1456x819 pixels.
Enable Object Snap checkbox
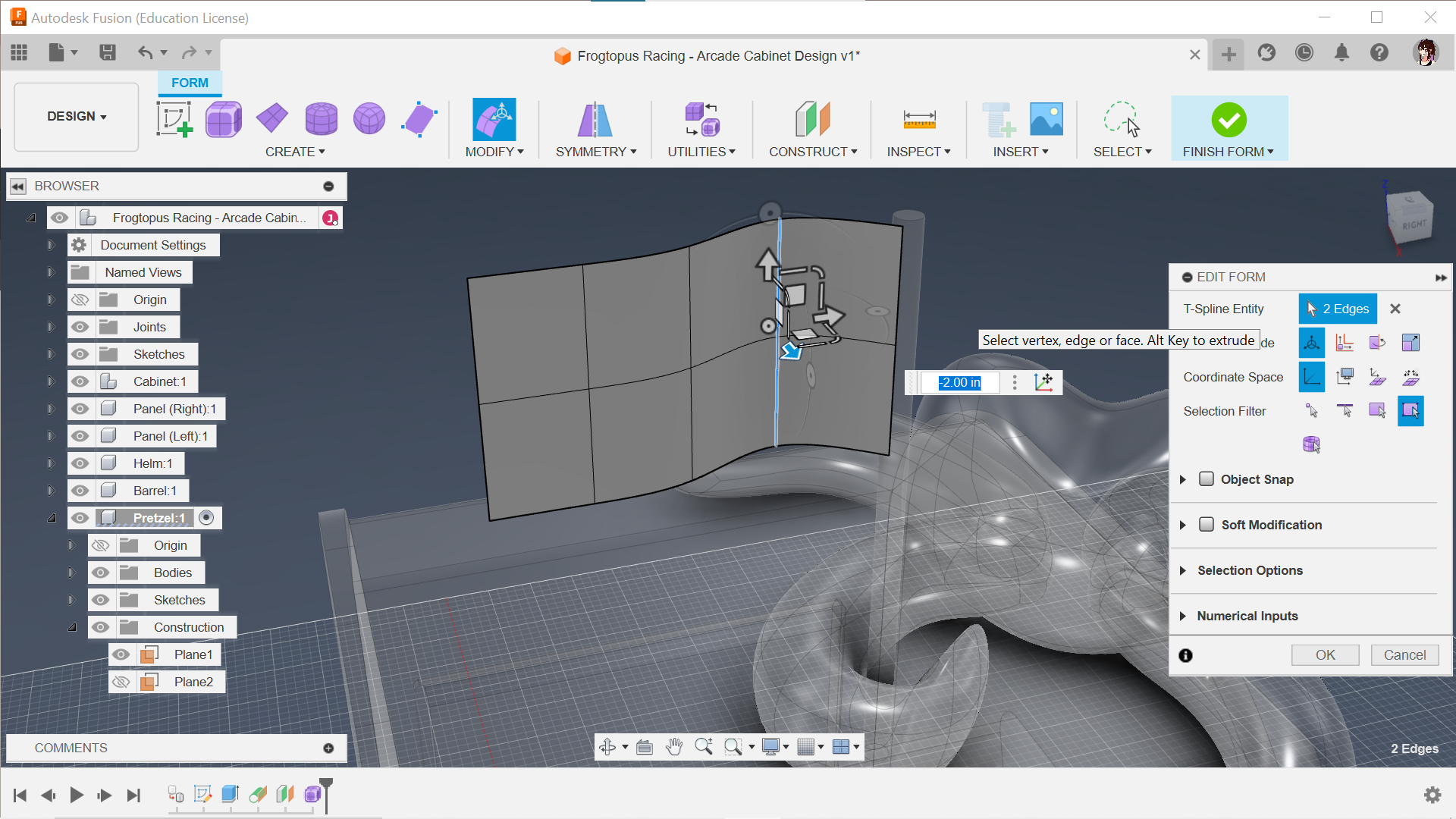click(x=1206, y=478)
